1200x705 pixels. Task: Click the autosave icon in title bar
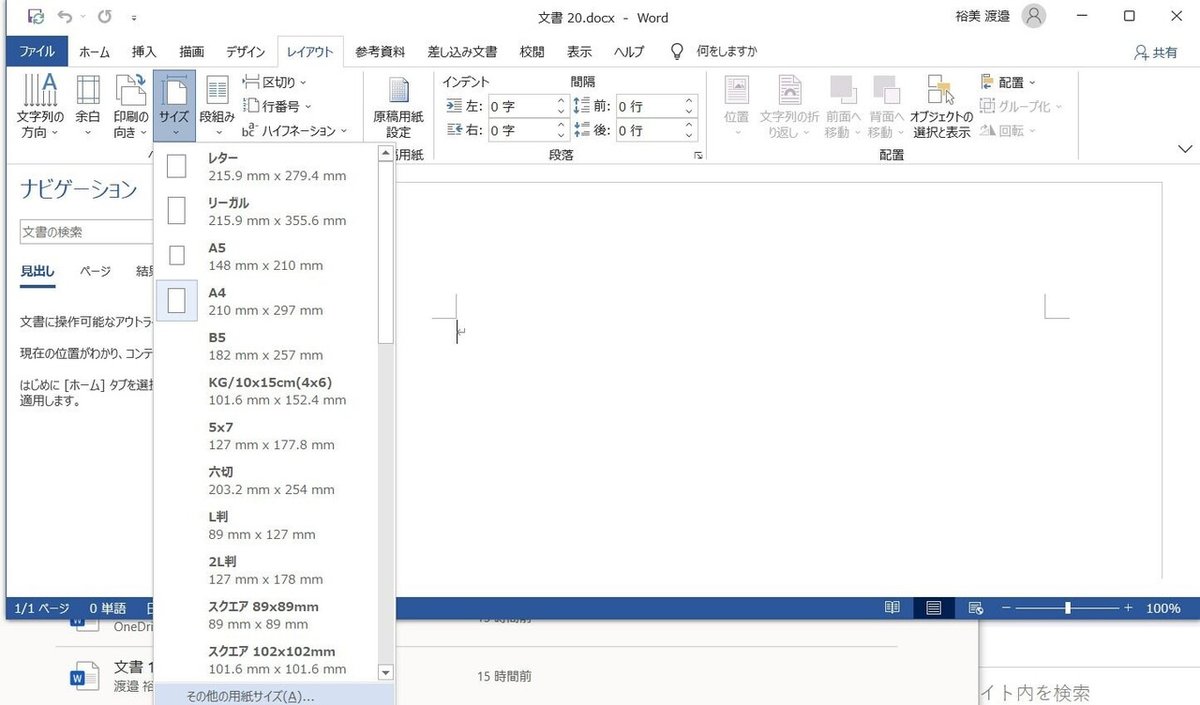[35, 17]
